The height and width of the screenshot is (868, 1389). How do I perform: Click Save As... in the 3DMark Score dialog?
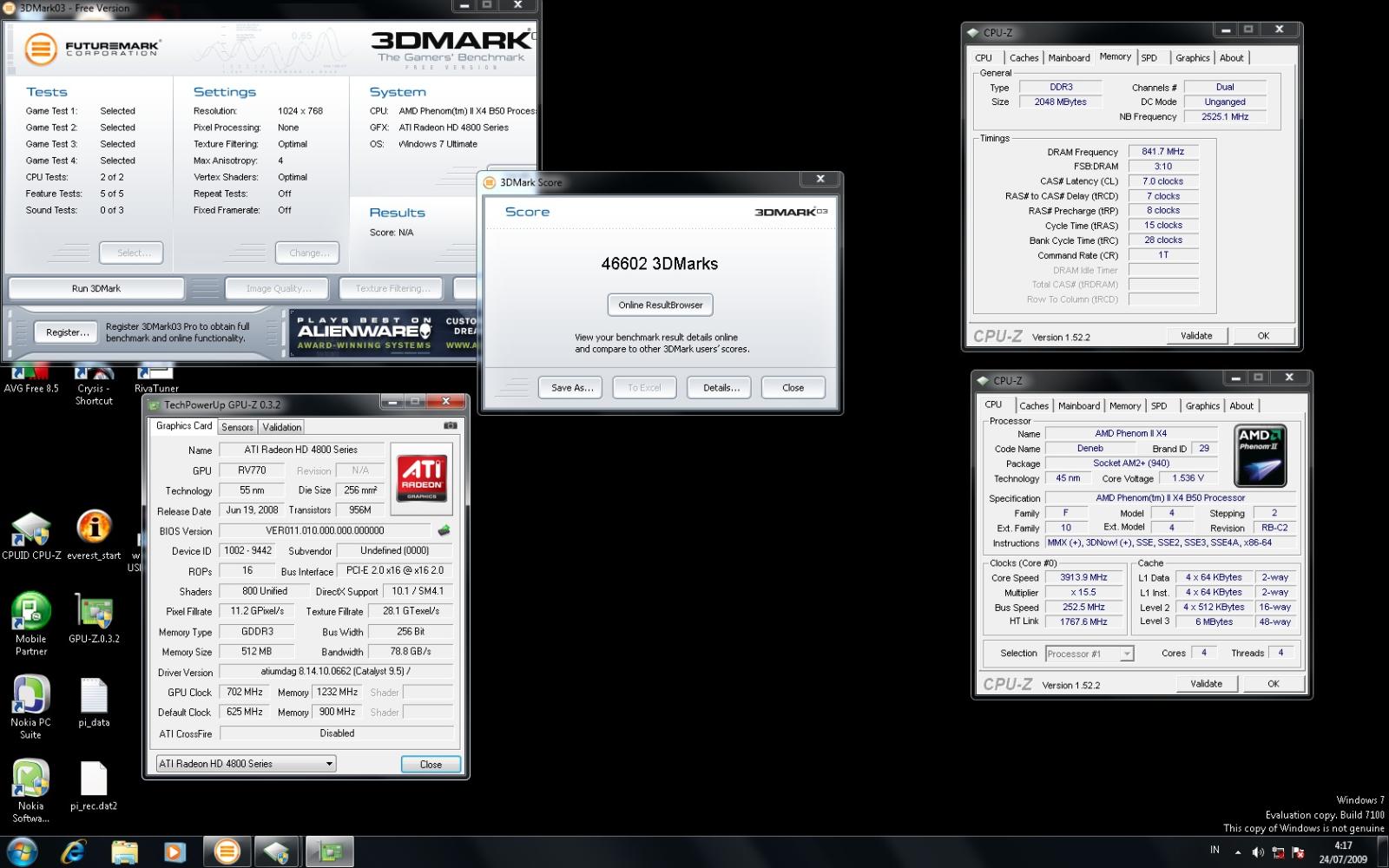click(x=572, y=388)
